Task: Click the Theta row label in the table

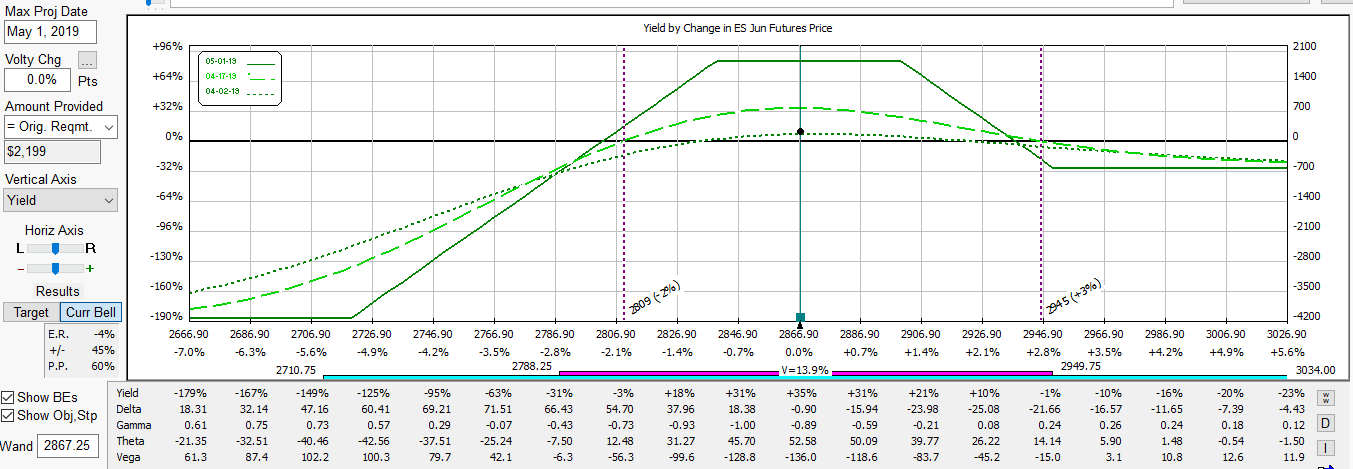Action: (x=131, y=441)
